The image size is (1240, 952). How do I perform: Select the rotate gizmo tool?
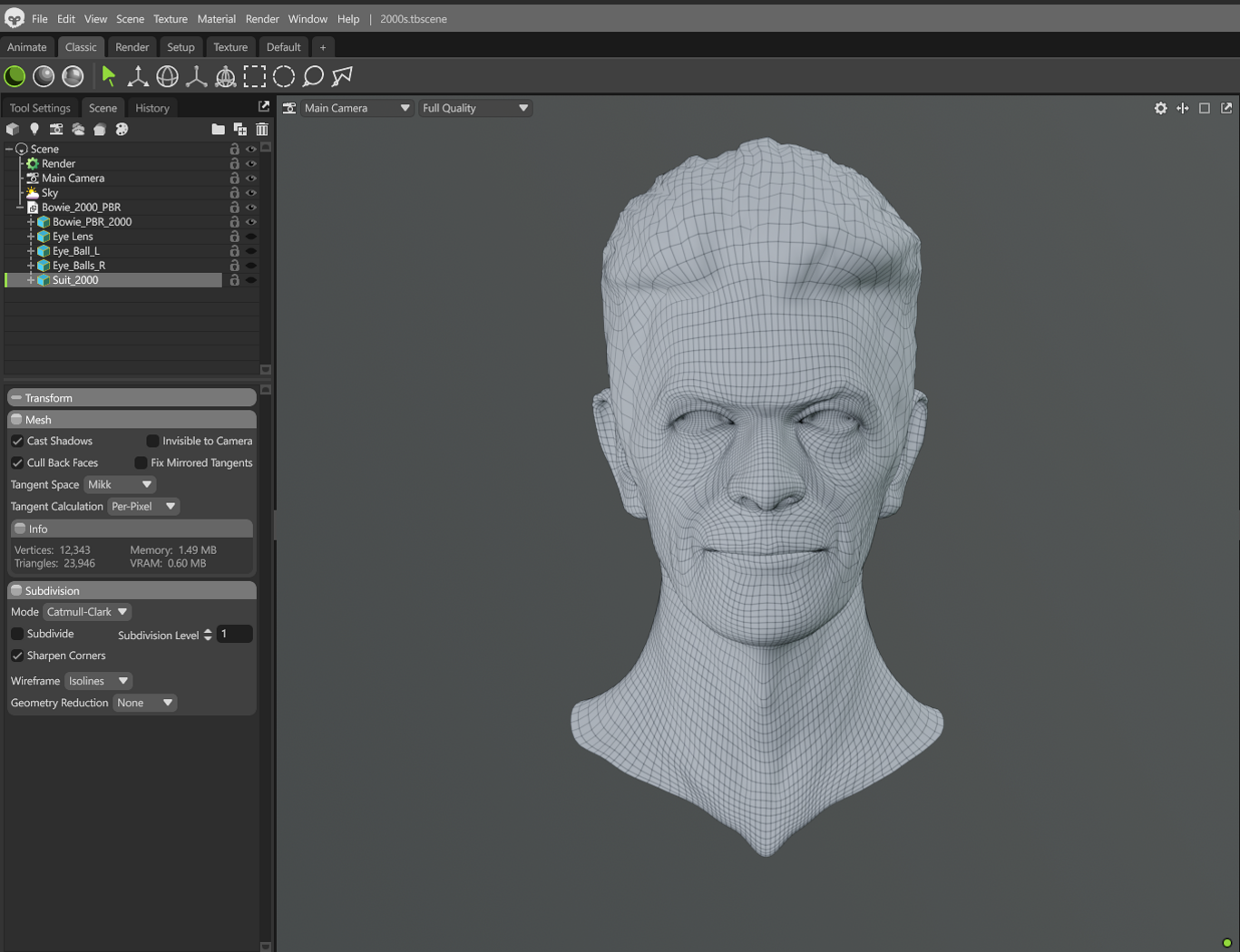click(x=168, y=76)
